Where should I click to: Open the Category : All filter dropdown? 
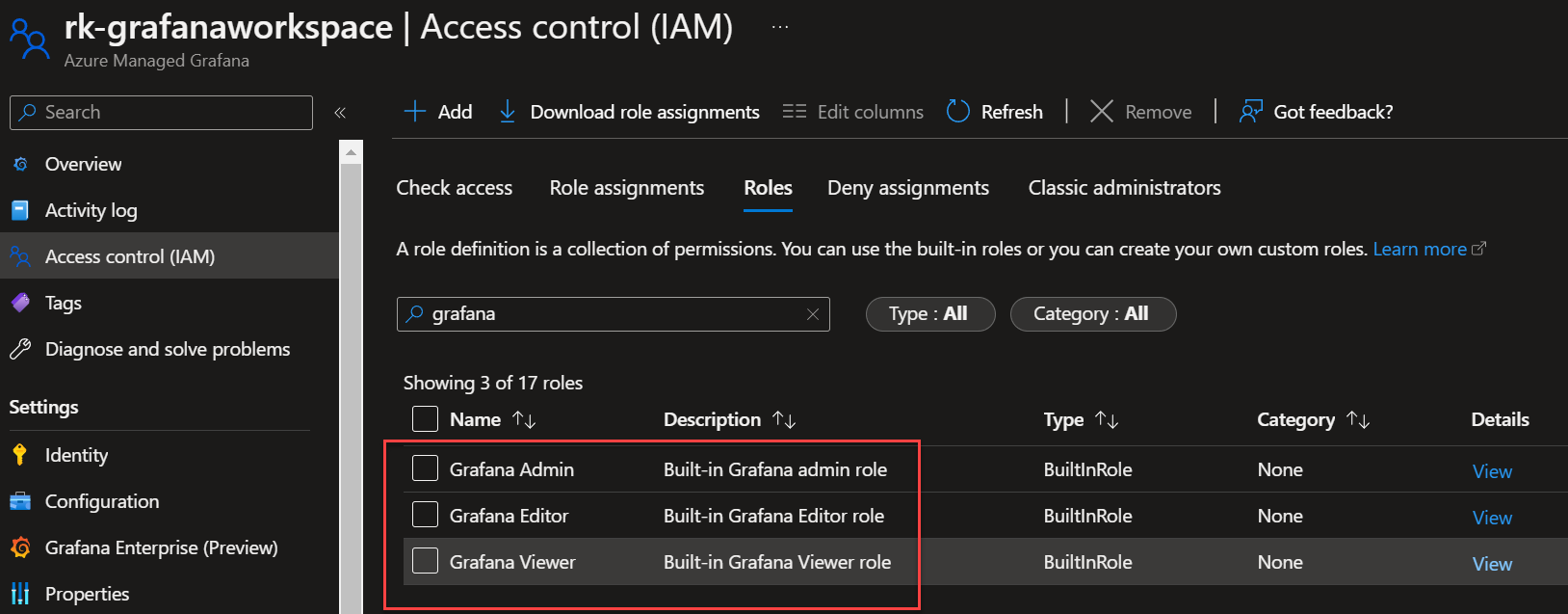pyautogui.click(x=1092, y=314)
